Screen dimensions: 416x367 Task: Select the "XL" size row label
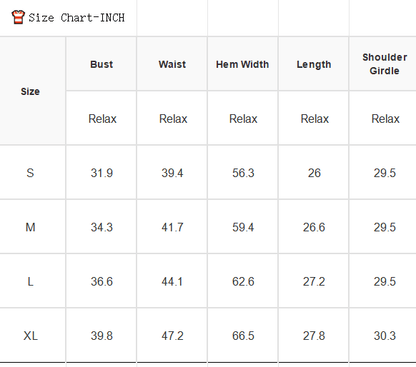pyautogui.click(x=30, y=336)
